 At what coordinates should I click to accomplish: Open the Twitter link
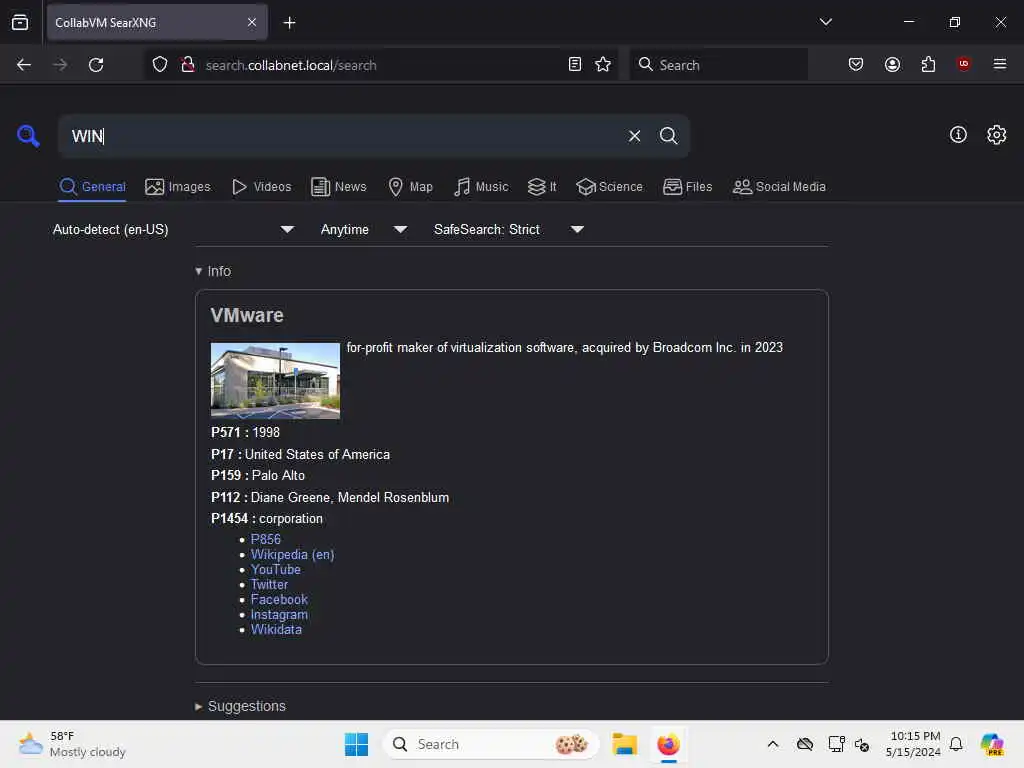269,584
